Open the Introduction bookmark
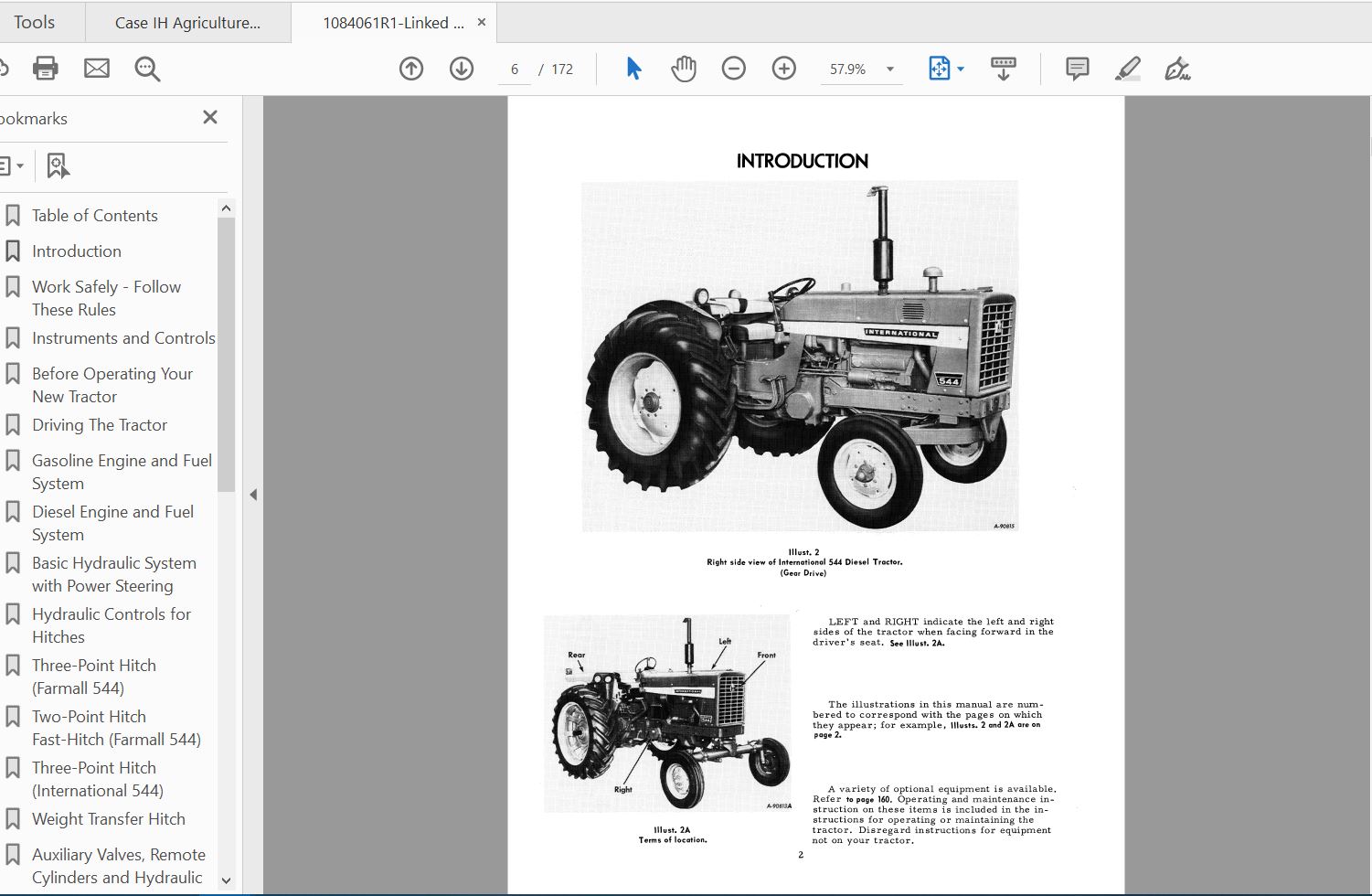Image resolution: width=1372 pixels, height=896 pixels. (77, 251)
